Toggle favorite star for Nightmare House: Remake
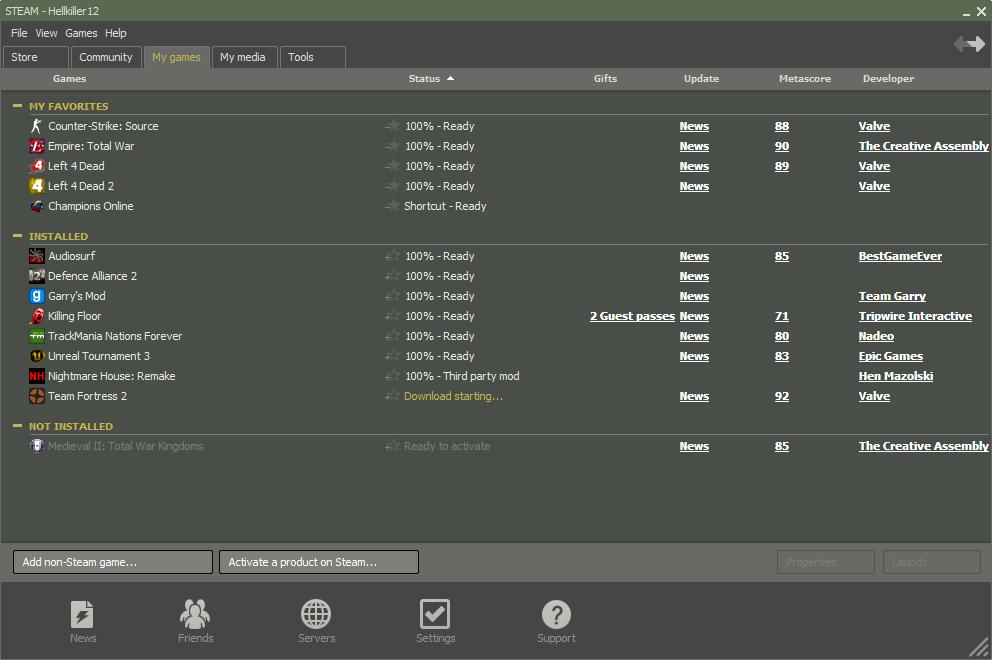992x660 pixels. tap(392, 377)
